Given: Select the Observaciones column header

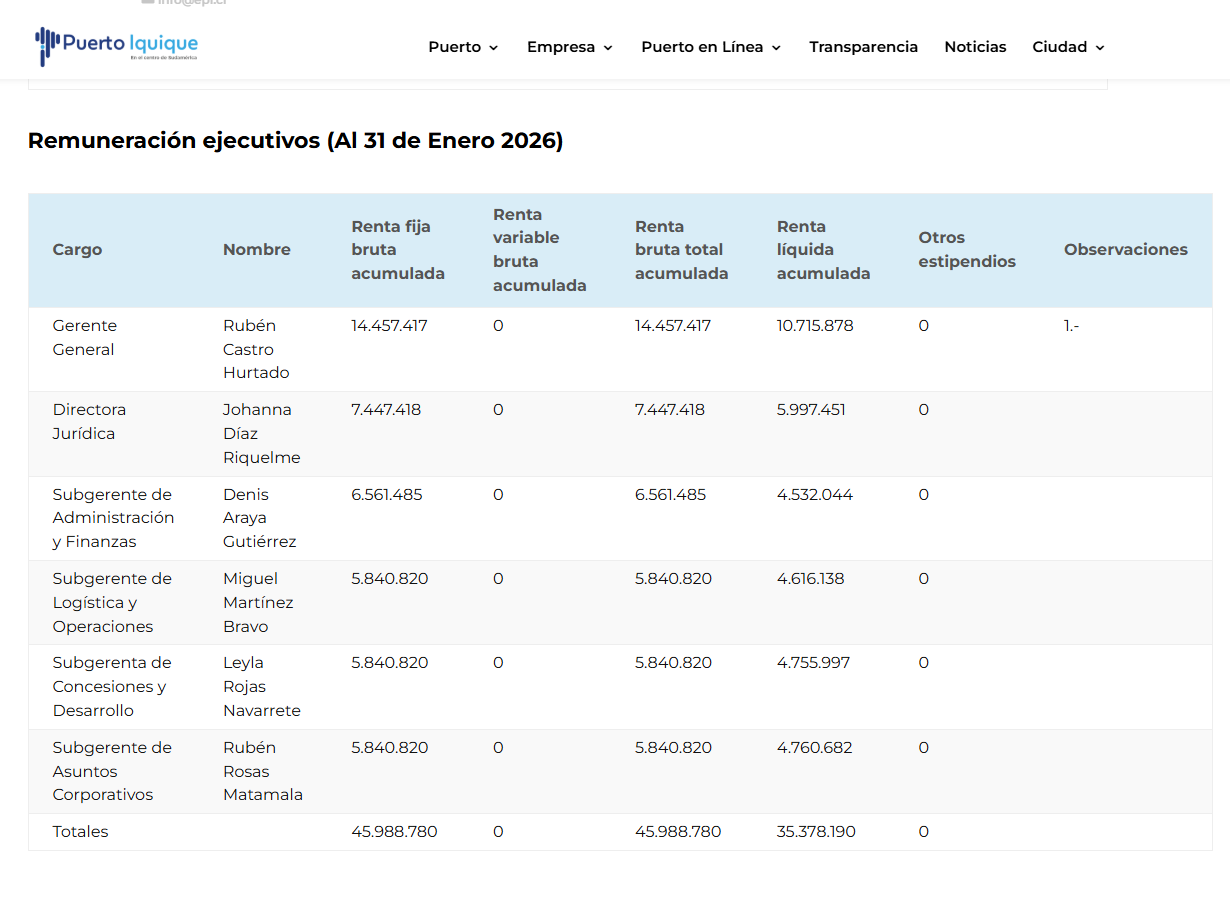Looking at the screenshot, I should [1125, 250].
